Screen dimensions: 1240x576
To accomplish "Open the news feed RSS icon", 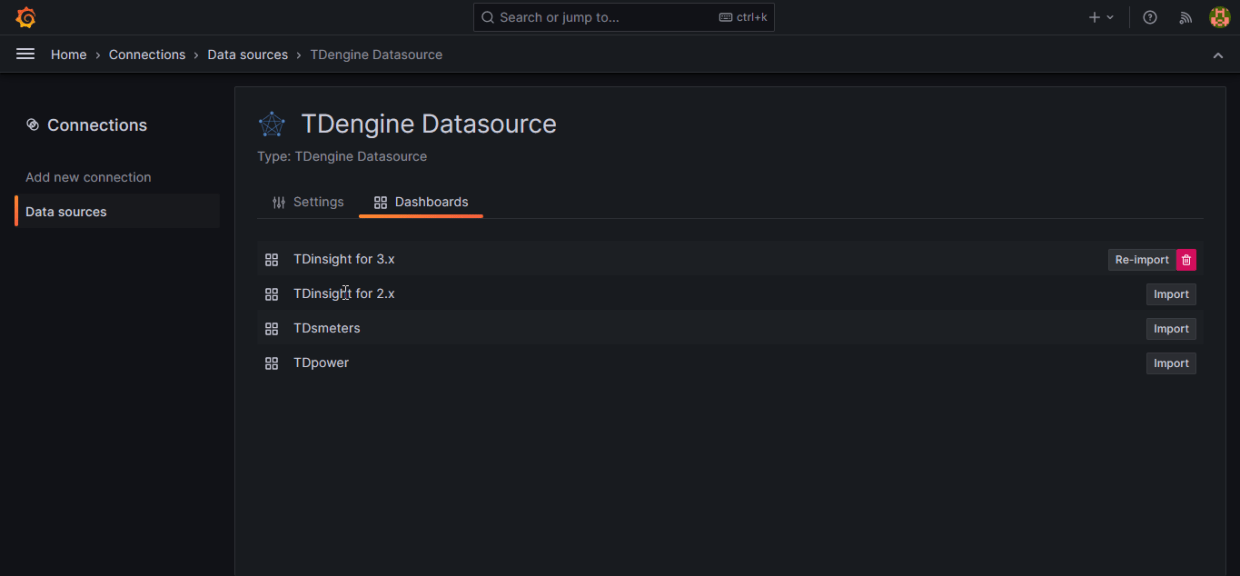I will point(1185,17).
